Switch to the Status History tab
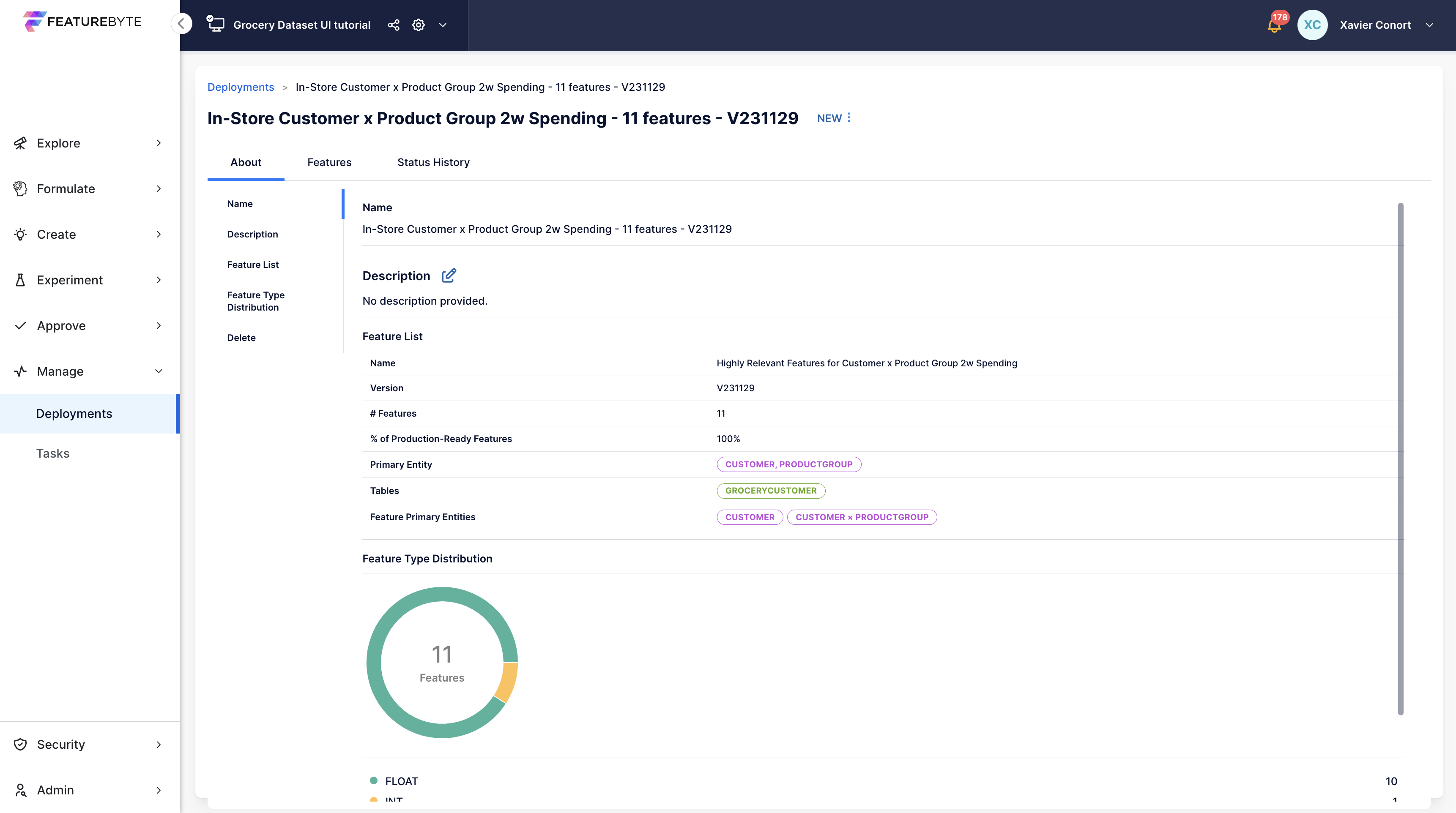1456x813 pixels. pyautogui.click(x=433, y=162)
